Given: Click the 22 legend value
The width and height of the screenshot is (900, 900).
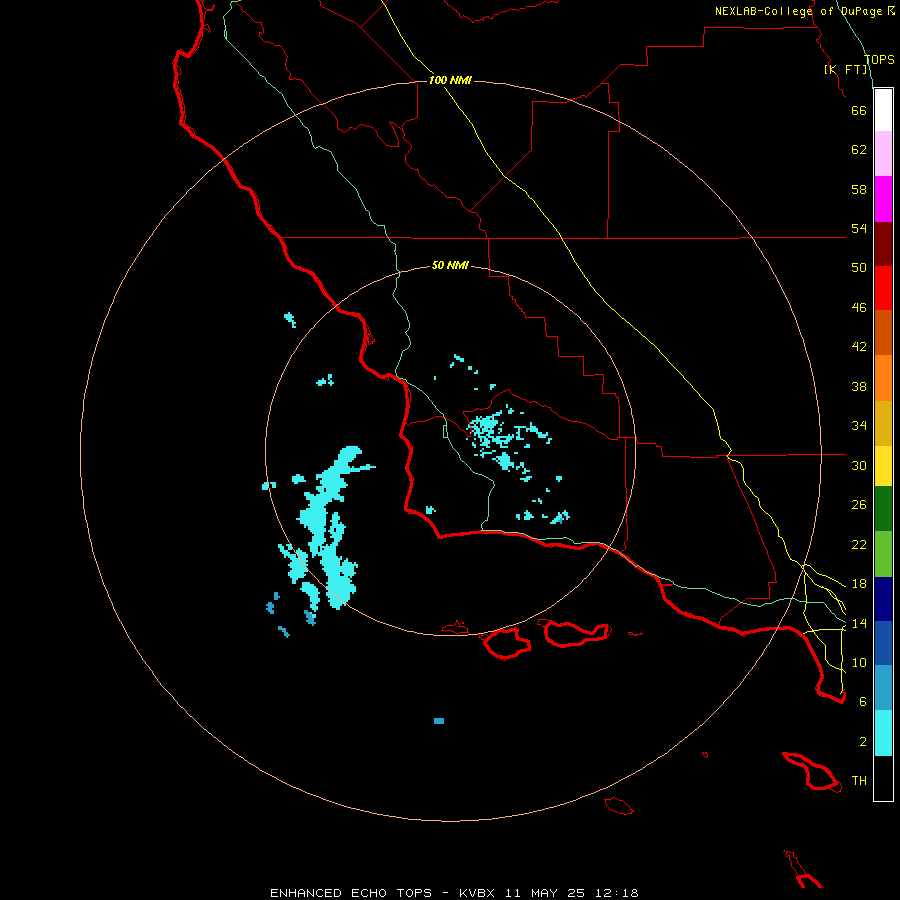Looking at the screenshot, I should point(859,544).
